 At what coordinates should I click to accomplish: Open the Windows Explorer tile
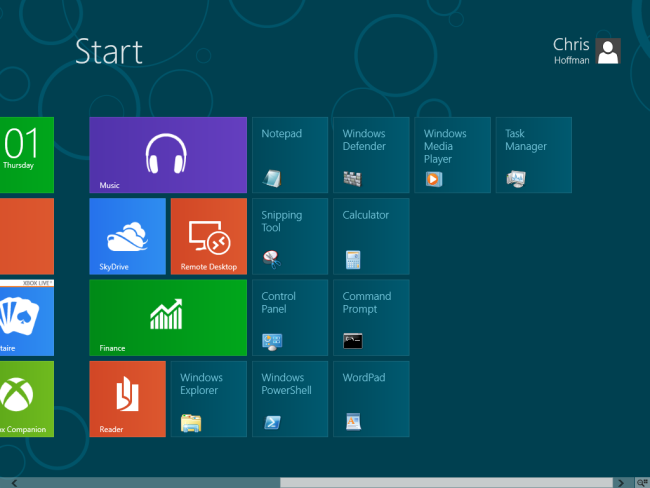pyautogui.click(x=209, y=399)
